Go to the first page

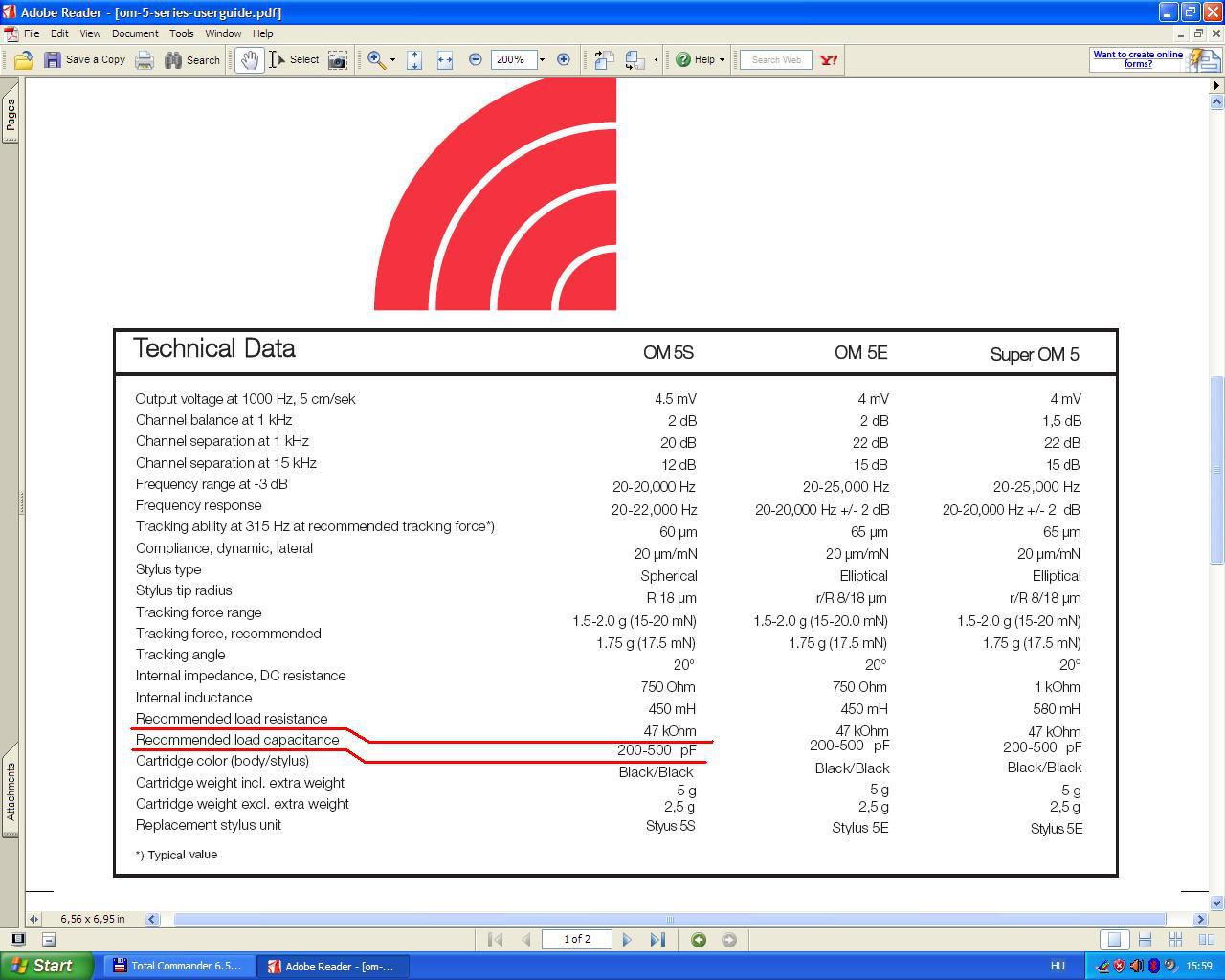(495, 940)
